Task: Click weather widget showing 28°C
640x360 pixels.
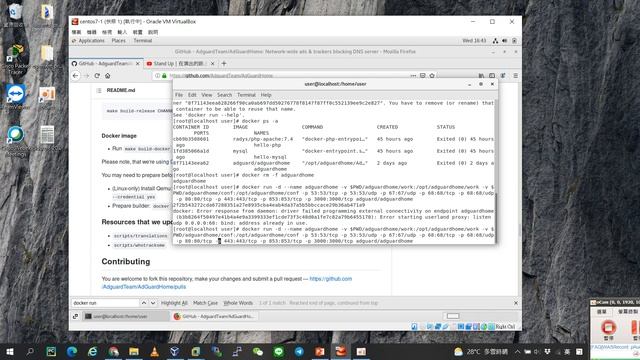Action: (481, 351)
